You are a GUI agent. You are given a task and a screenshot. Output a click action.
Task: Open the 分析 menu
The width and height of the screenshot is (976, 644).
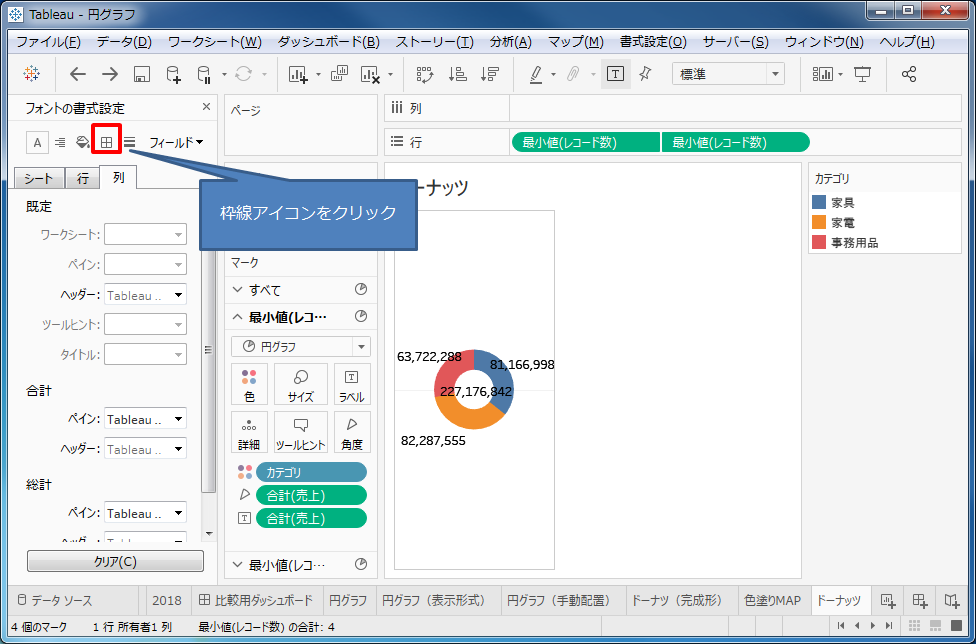[x=510, y=41]
